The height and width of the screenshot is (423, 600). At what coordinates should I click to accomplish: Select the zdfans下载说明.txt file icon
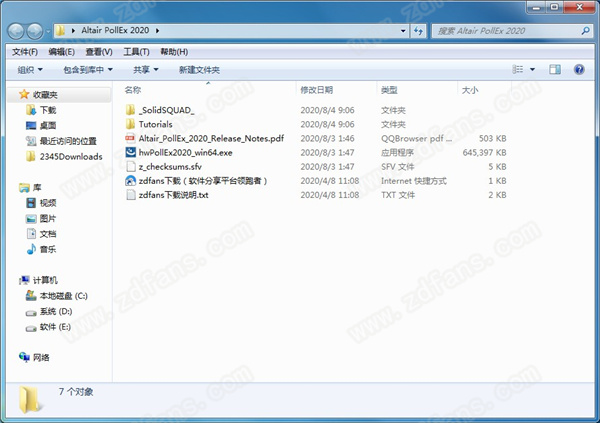(130, 195)
